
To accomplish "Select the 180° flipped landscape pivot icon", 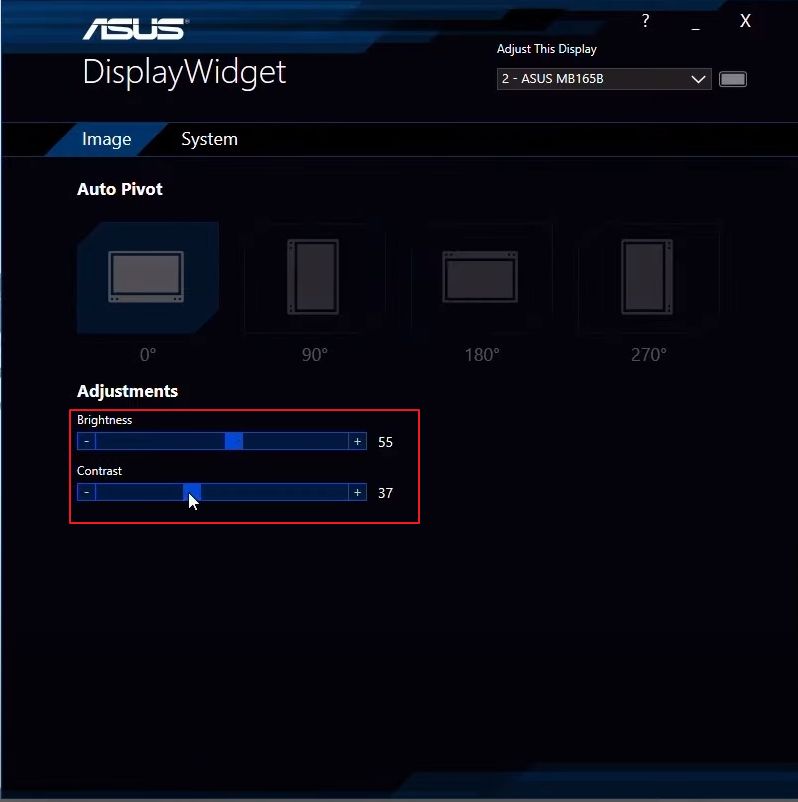I will click(480, 277).
